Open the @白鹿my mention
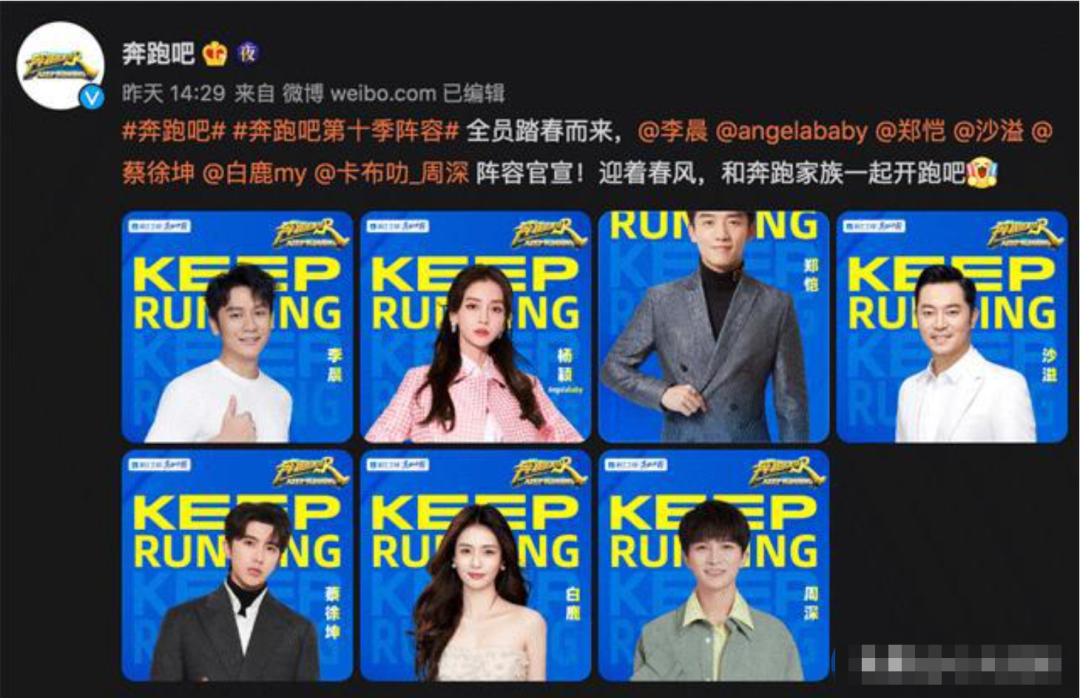Viewport: 1080px width, 698px height. click(254, 172)
